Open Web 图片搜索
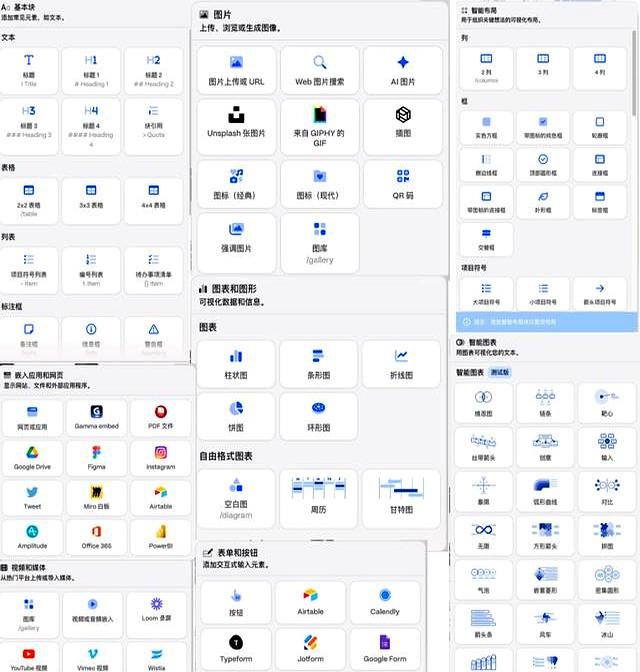 pos(320,70)
